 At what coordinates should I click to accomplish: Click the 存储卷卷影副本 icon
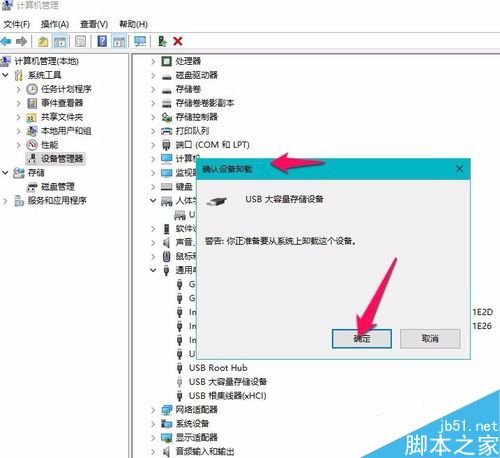pos(166,104)
